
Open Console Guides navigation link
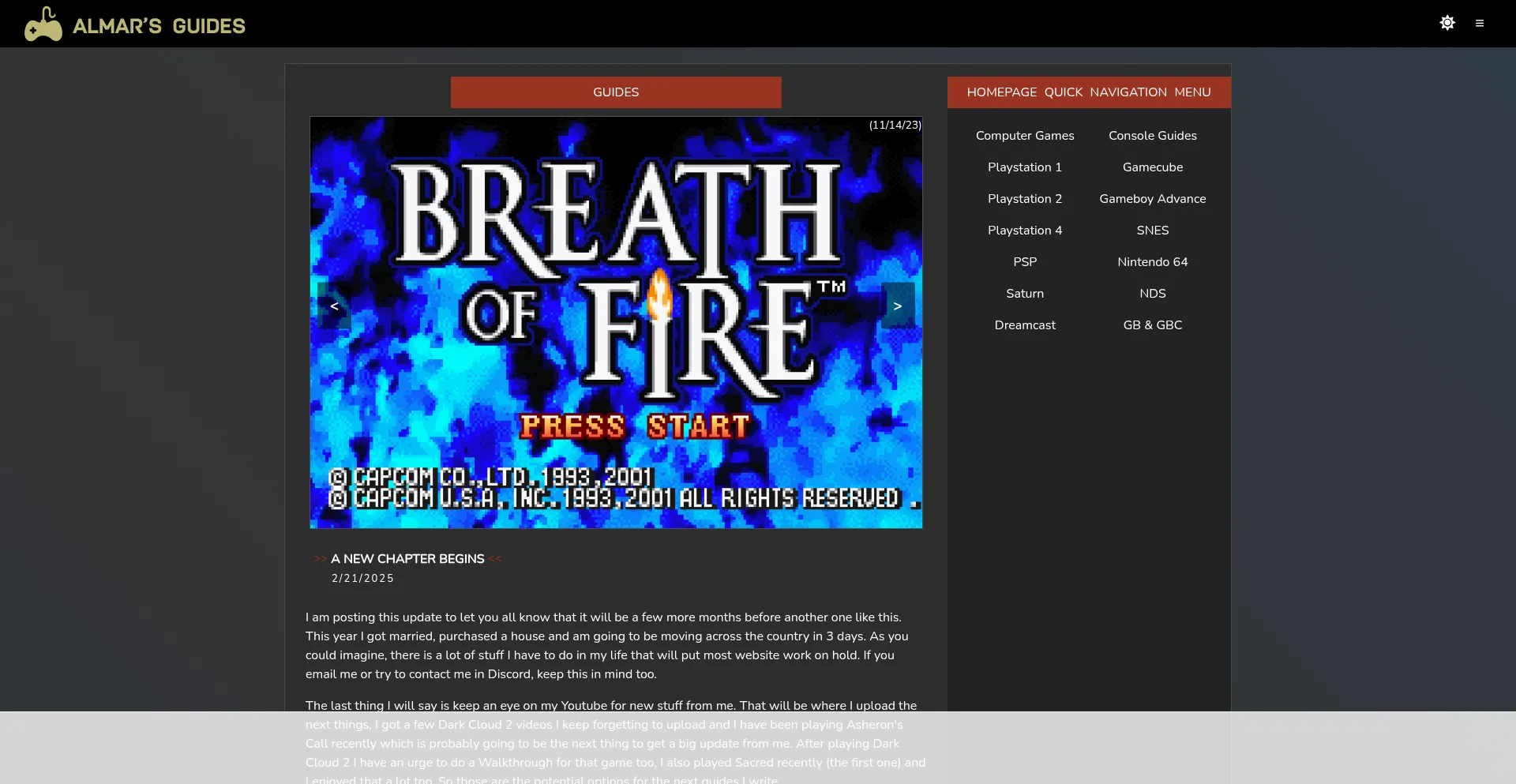tap(1153, 136)
